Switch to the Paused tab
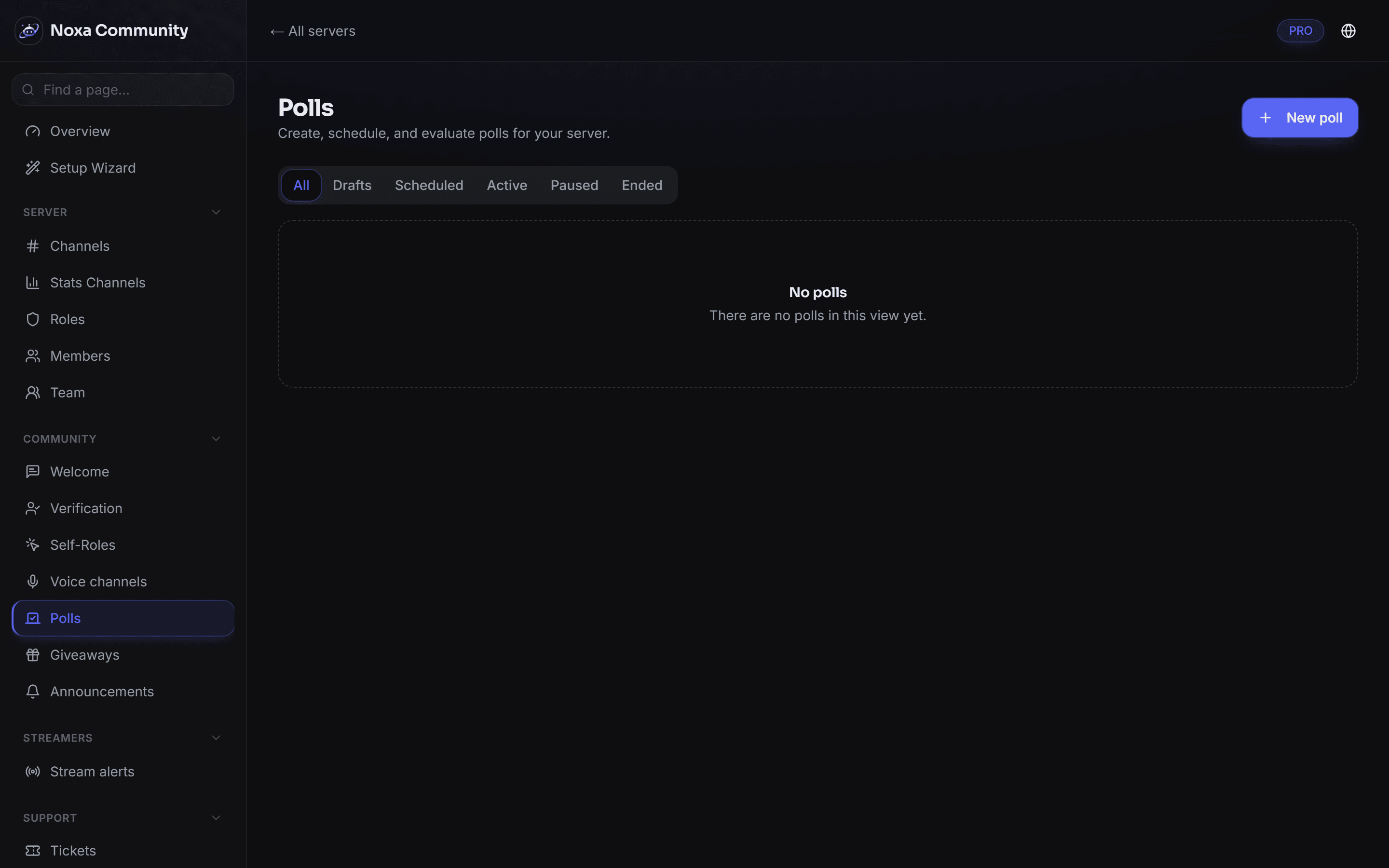Screen dimensions: 1389x868 pyautogui.click(x=574, y=186)
